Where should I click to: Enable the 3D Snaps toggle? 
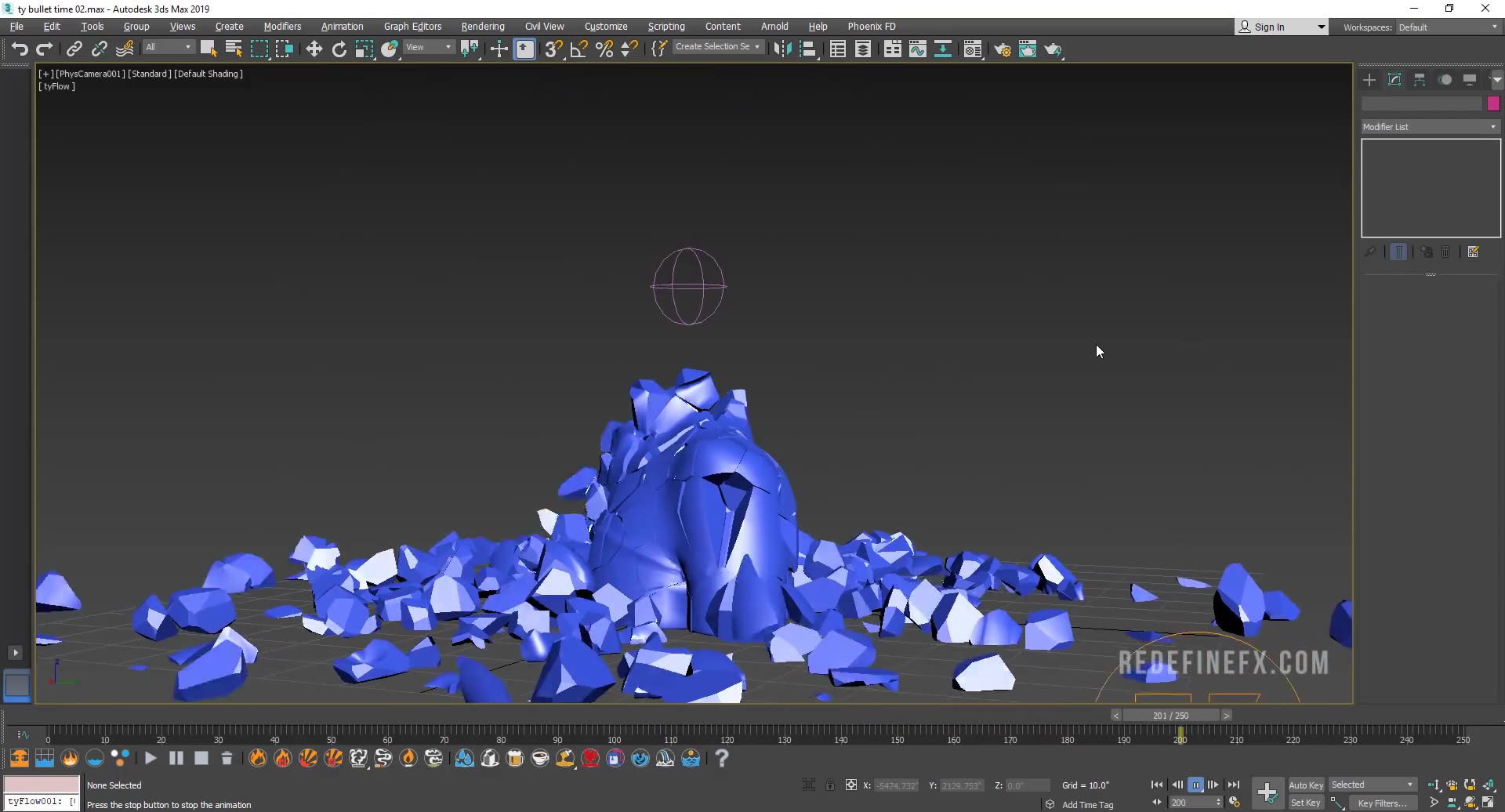[553, 49]
